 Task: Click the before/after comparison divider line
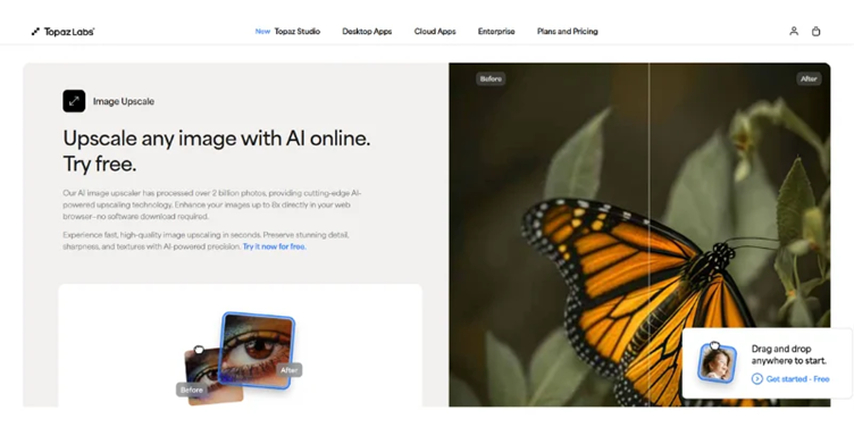(x=649, y=234)
